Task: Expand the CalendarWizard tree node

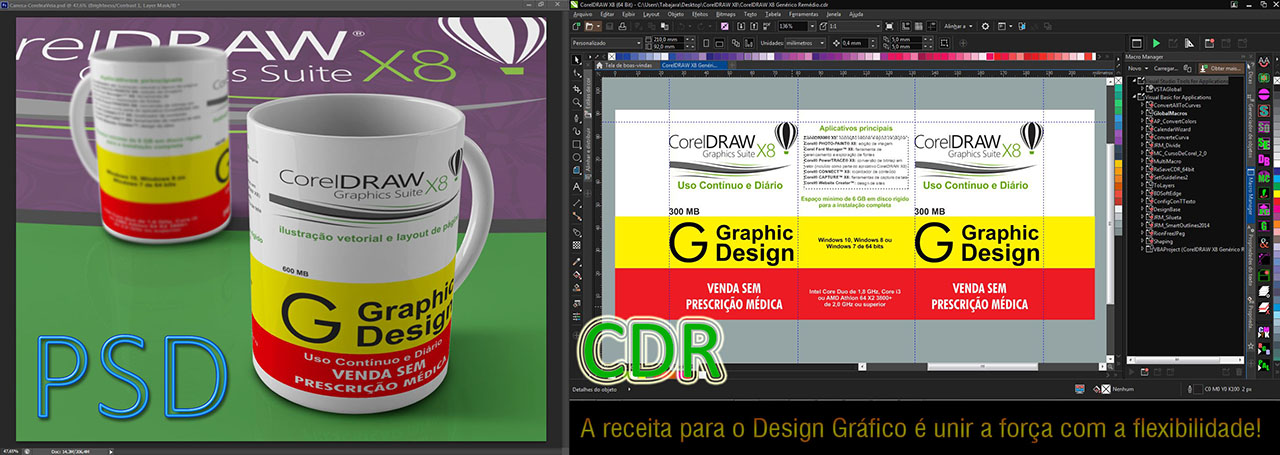Action: [1143, 129]
